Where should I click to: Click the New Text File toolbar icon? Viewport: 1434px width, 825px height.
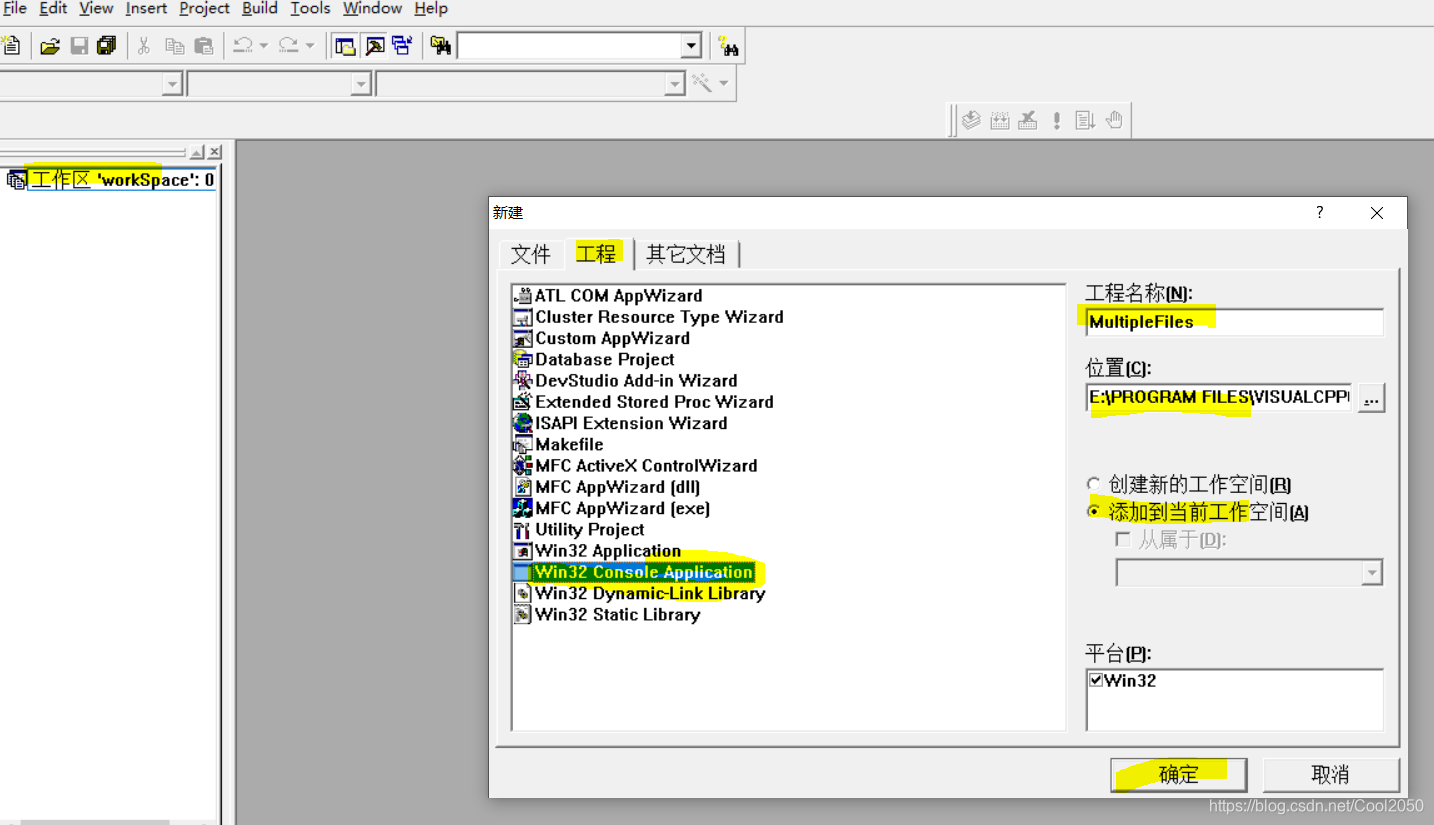(x=10, y=46)
